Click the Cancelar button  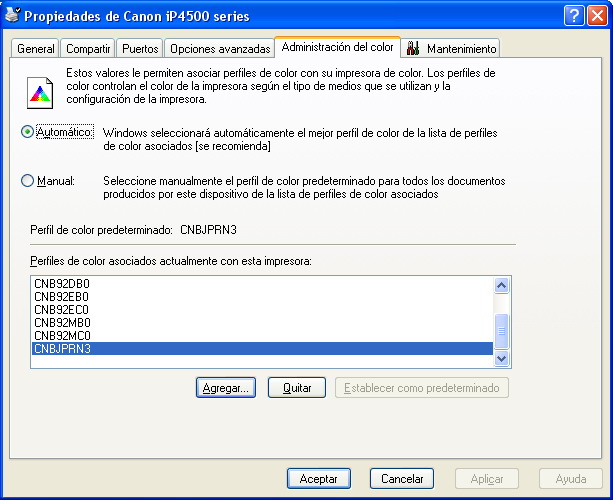[402, 479]
